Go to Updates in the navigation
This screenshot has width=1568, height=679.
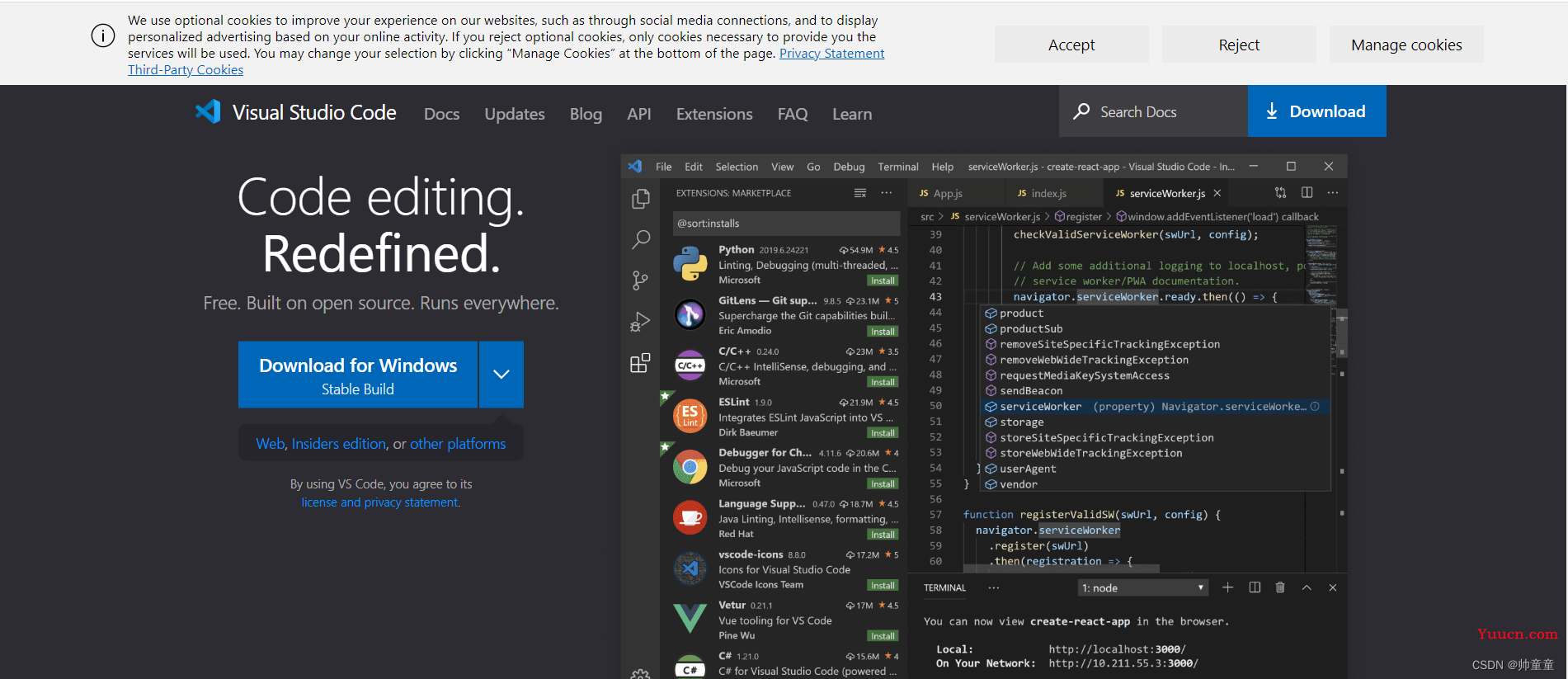pyautogui.click(x=515, y=114)
